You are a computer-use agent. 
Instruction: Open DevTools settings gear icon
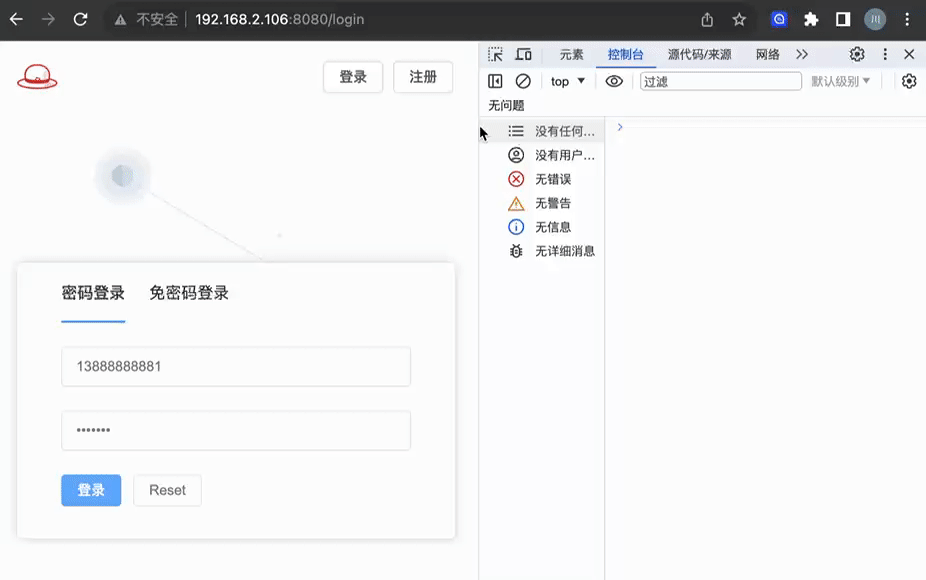(x=857, y=54)
